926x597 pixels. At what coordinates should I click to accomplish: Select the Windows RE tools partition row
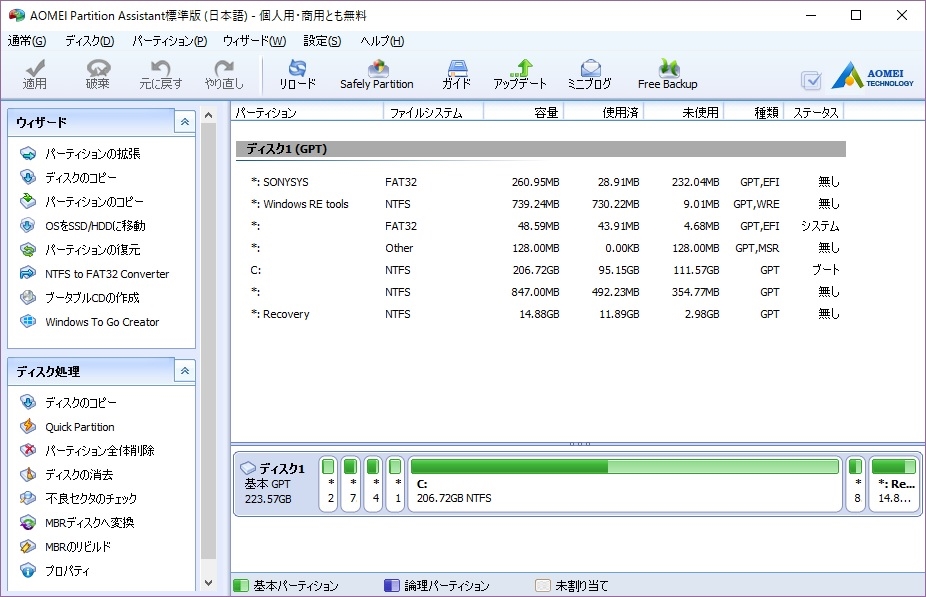pos(541,204)
